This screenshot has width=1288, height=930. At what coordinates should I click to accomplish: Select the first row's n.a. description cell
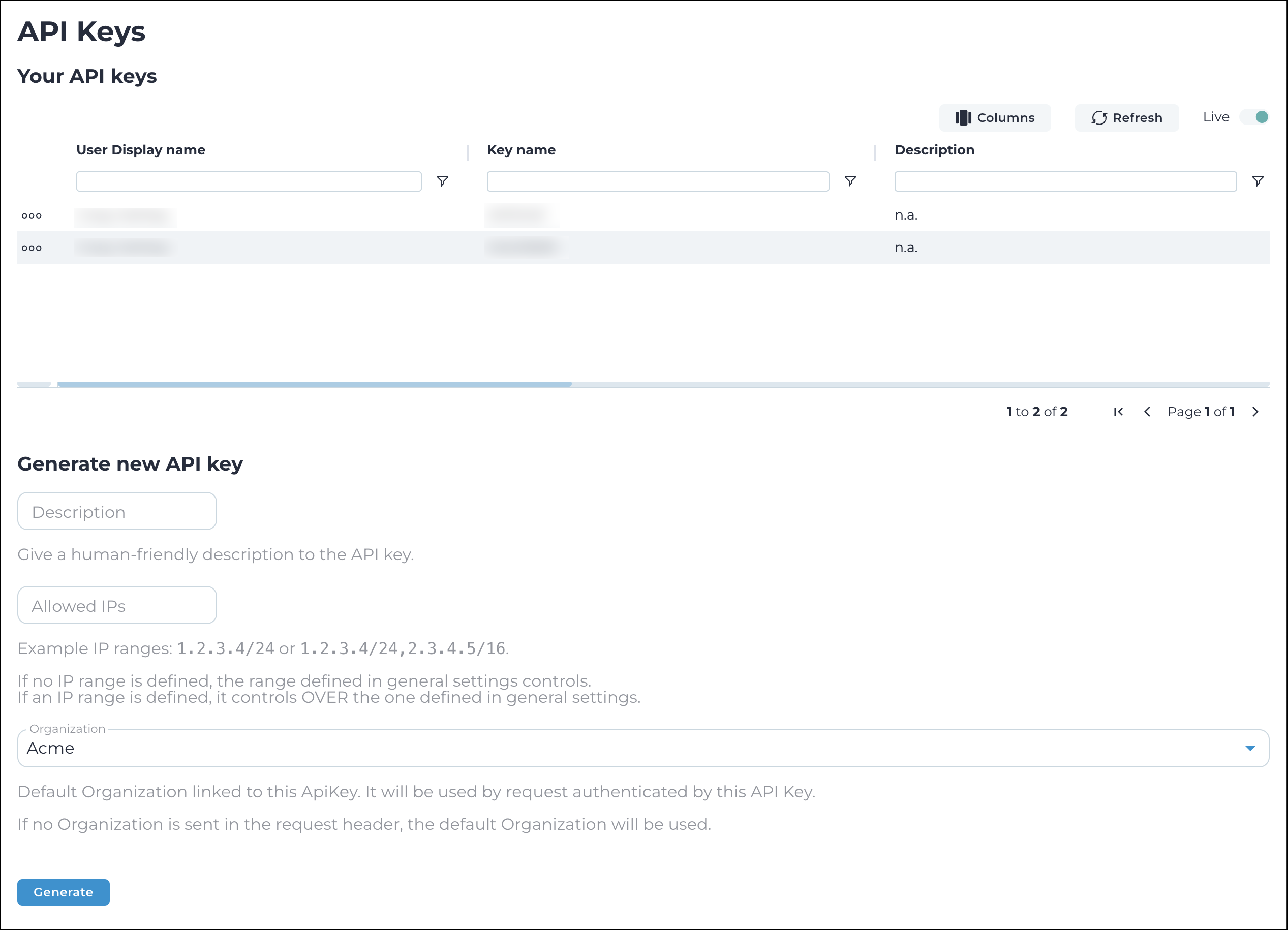click(906, 215)
